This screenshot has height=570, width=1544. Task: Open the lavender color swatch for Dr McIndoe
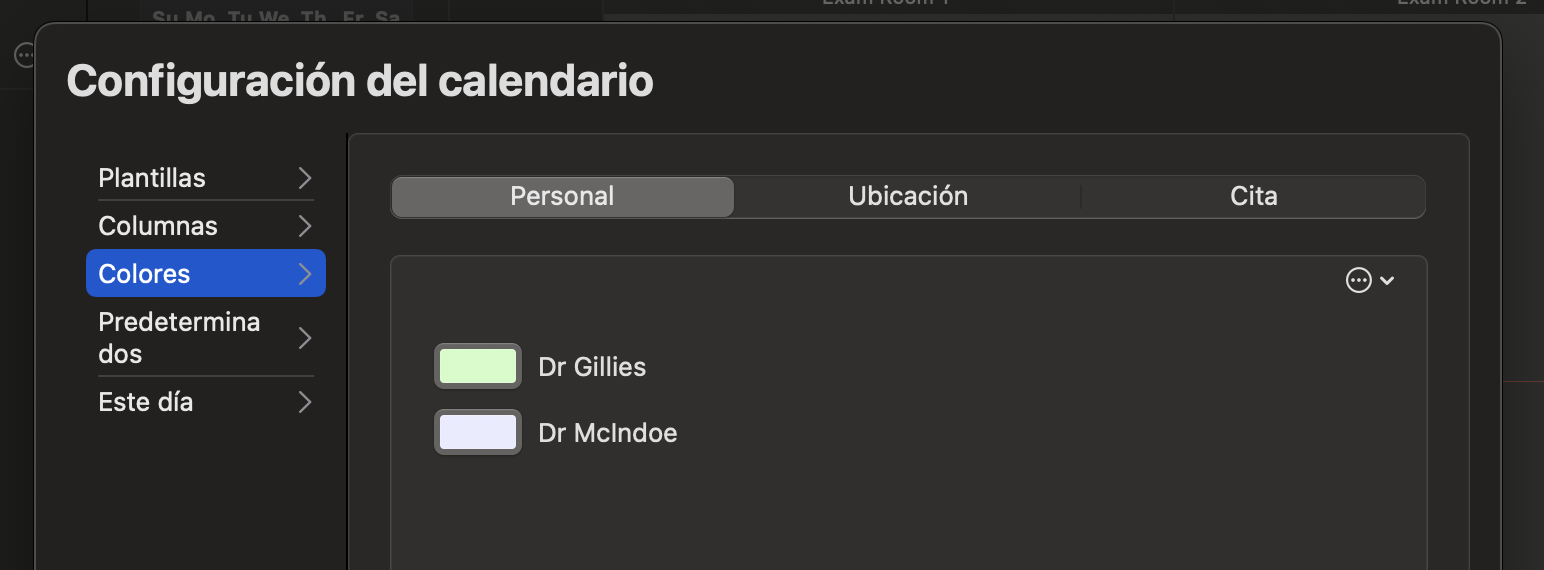[x=478, y=432]
